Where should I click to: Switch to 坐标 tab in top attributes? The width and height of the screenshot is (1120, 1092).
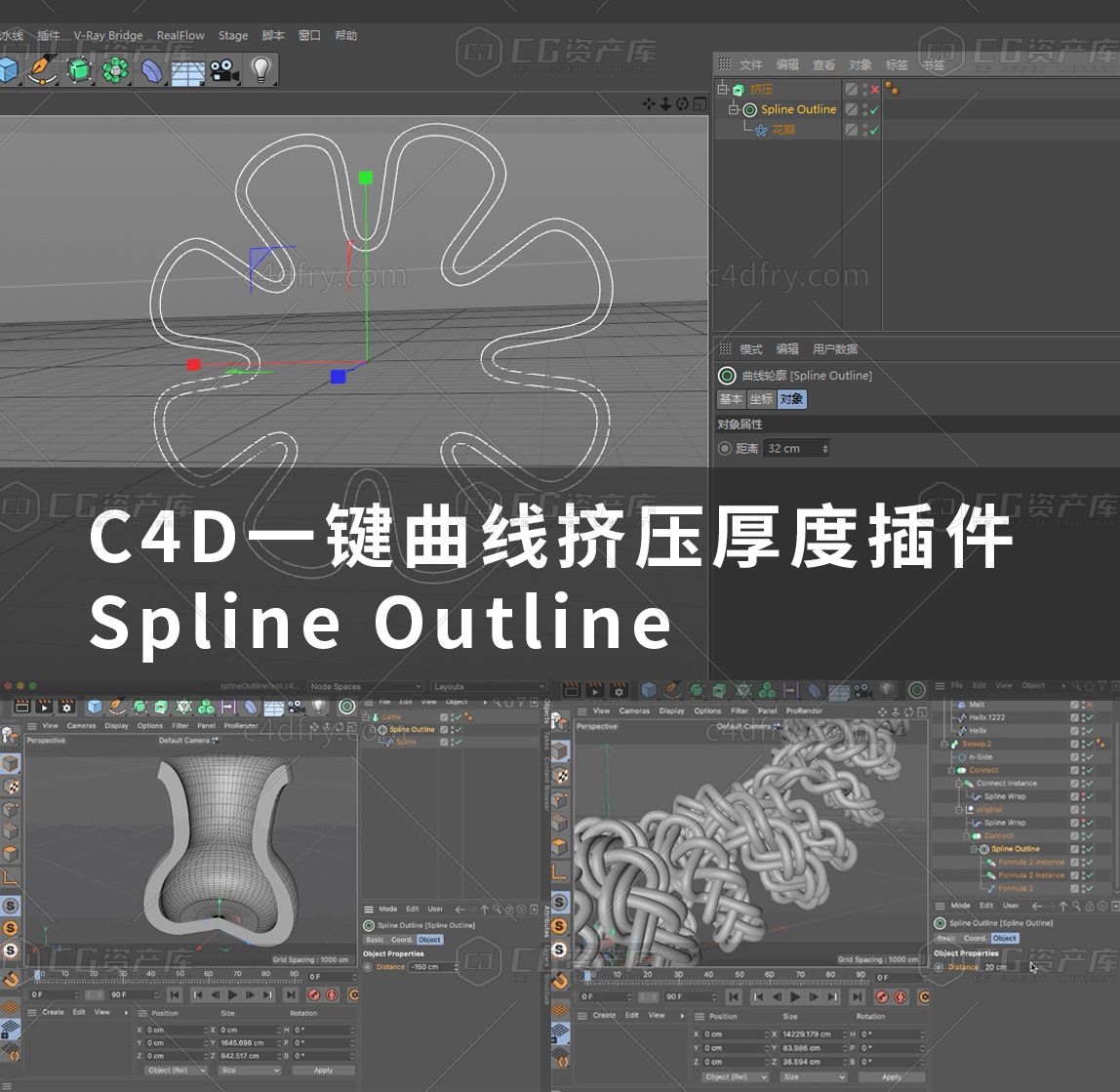click(x=761, y=399)
